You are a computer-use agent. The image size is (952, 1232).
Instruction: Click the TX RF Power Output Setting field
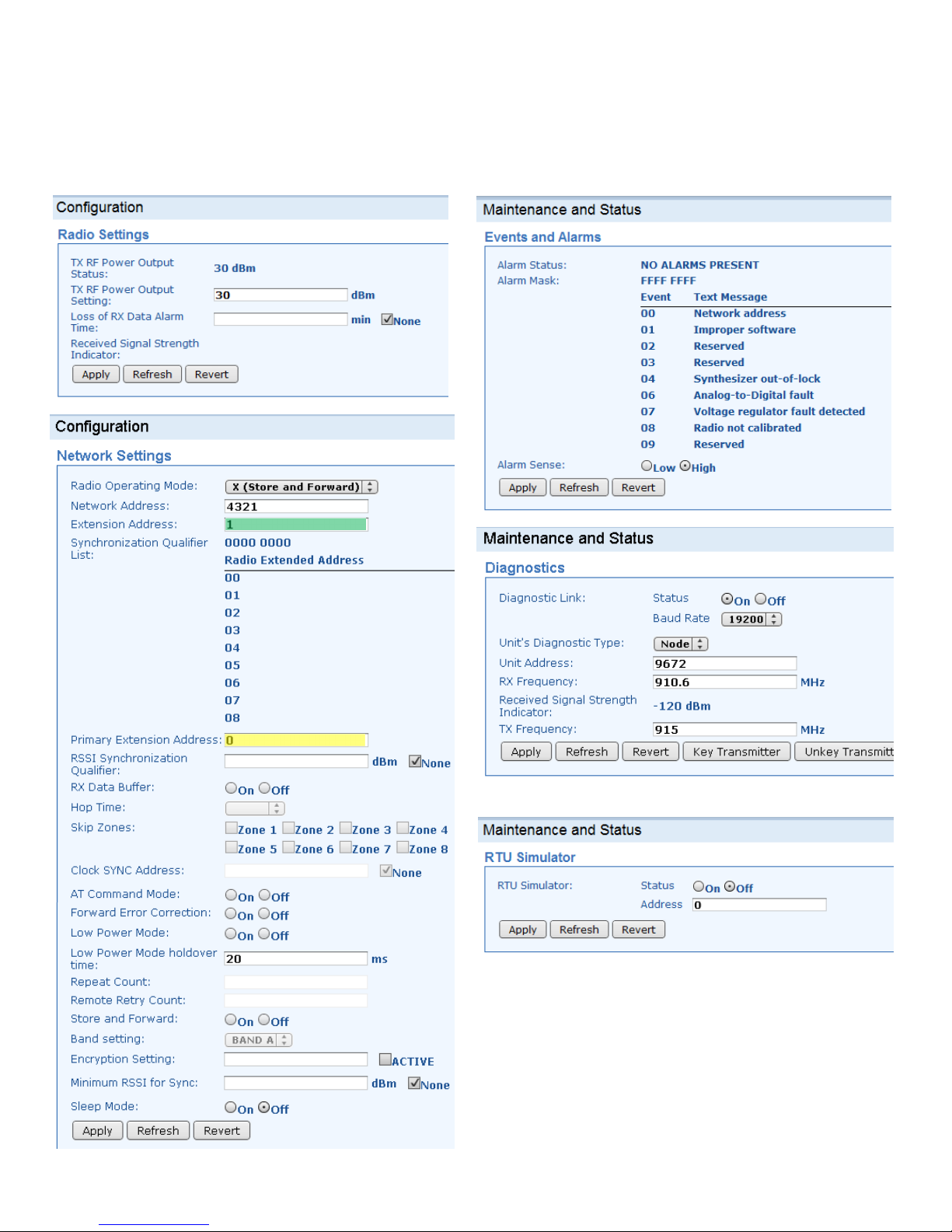coord(281,295)
